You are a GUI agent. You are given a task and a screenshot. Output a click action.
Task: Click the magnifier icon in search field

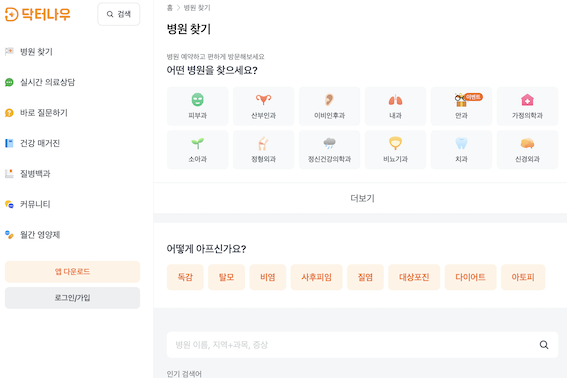pyautogui.click(x=544, y=345)
